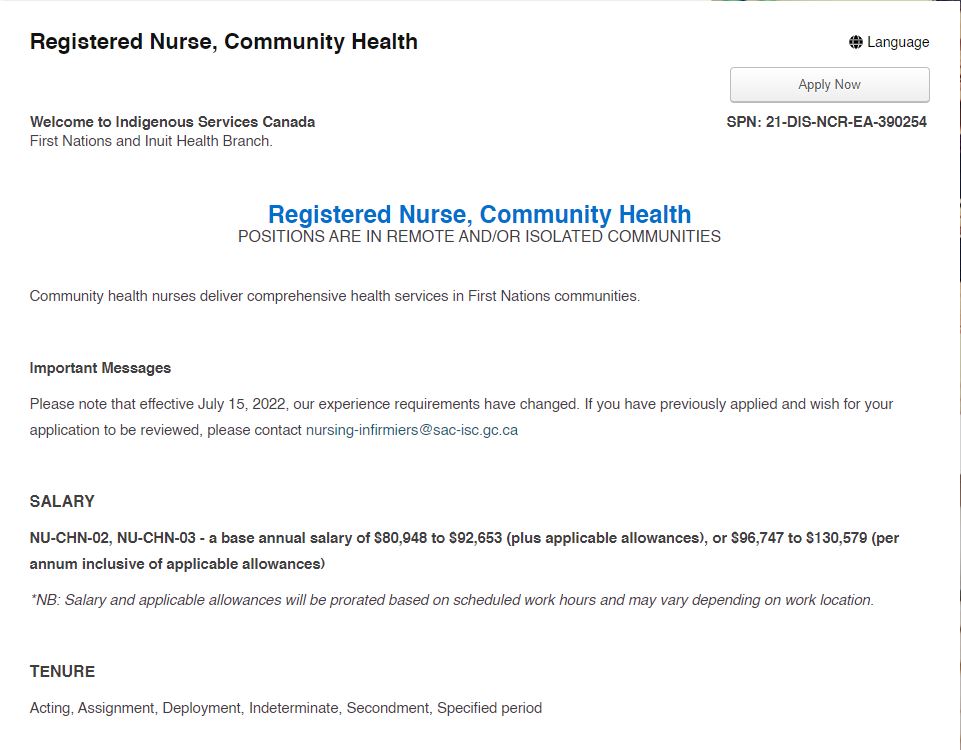
Task: Click the Important Messages heading
Action: click(x=100, y=368)
